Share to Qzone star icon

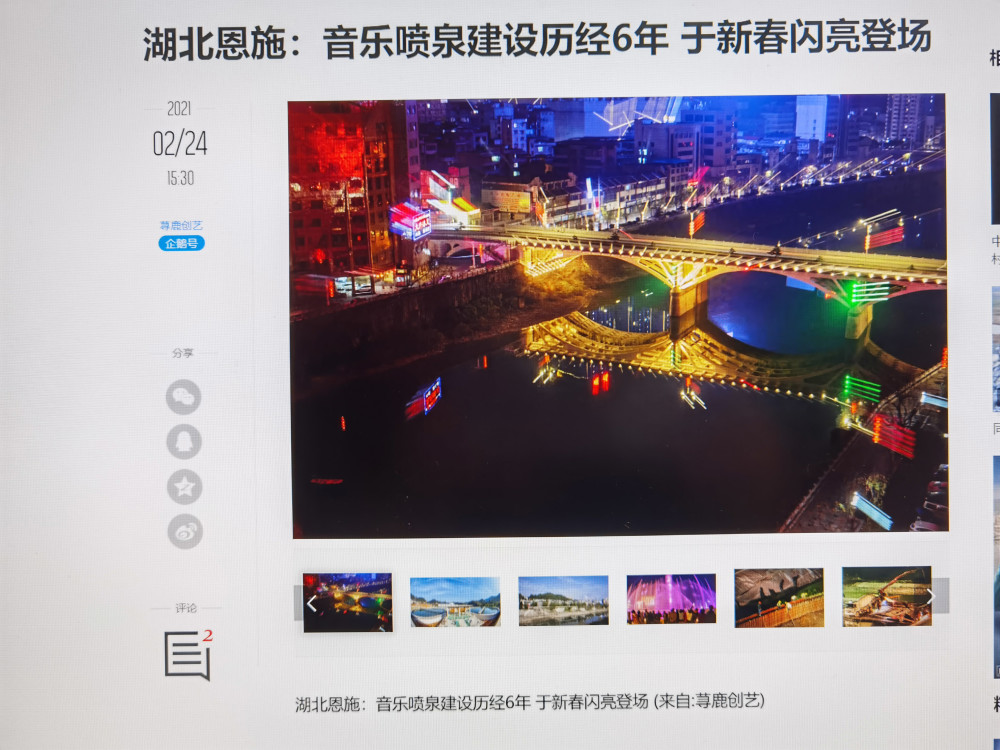[x=185, y=487]
